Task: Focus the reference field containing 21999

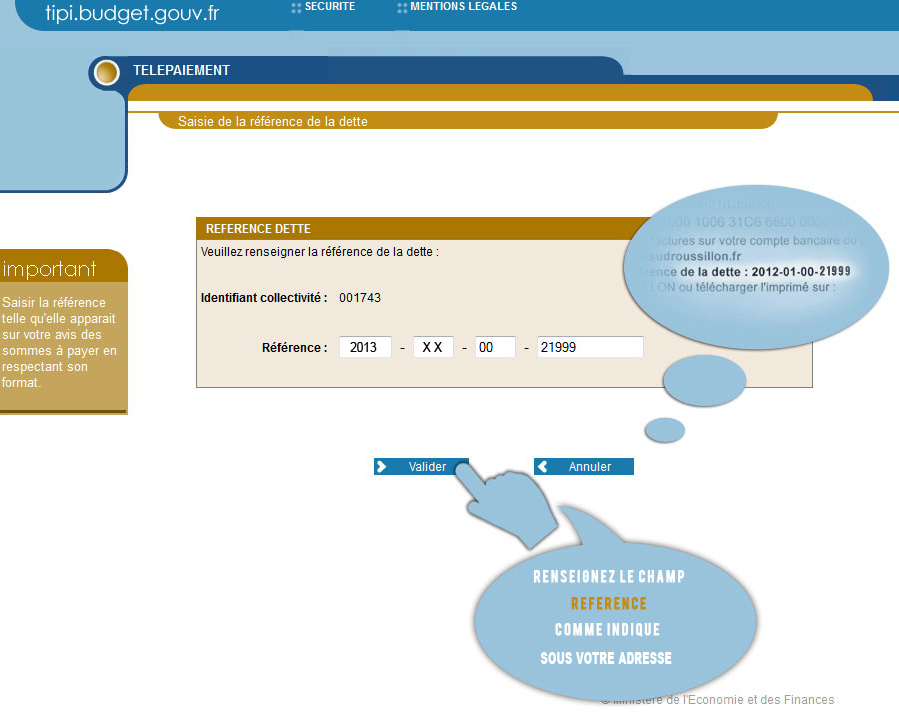Action: pos(590,347)
